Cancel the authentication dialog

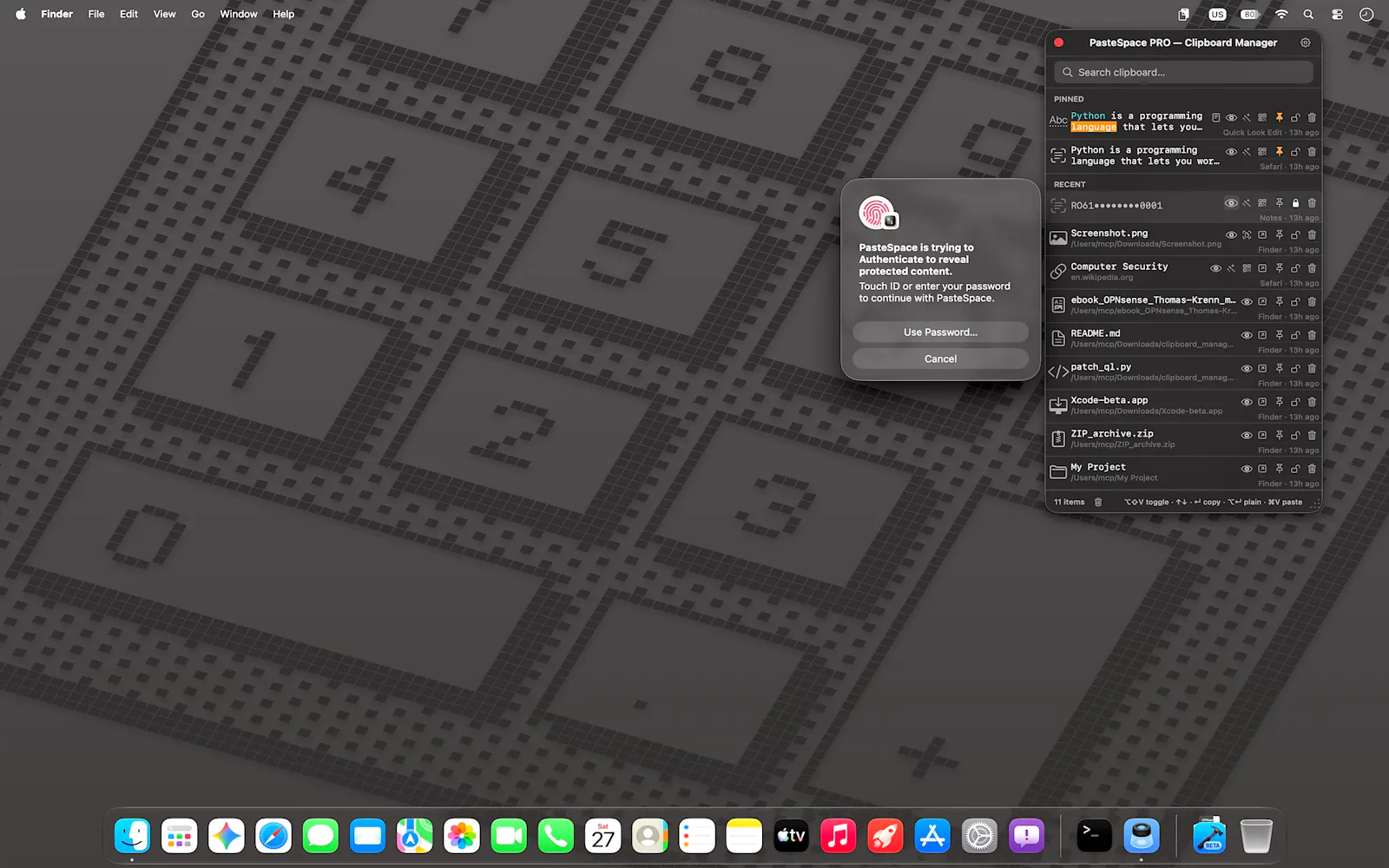(x=940, y=358)
